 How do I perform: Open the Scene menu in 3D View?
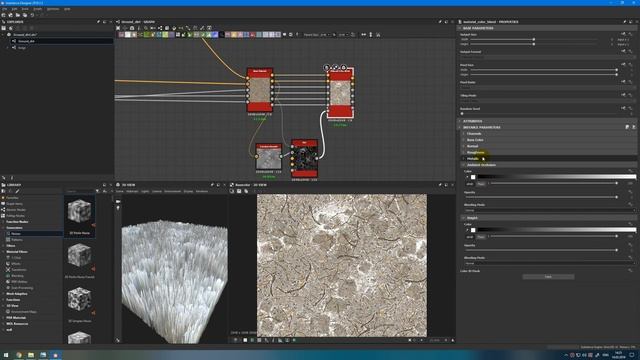point(120,191)
